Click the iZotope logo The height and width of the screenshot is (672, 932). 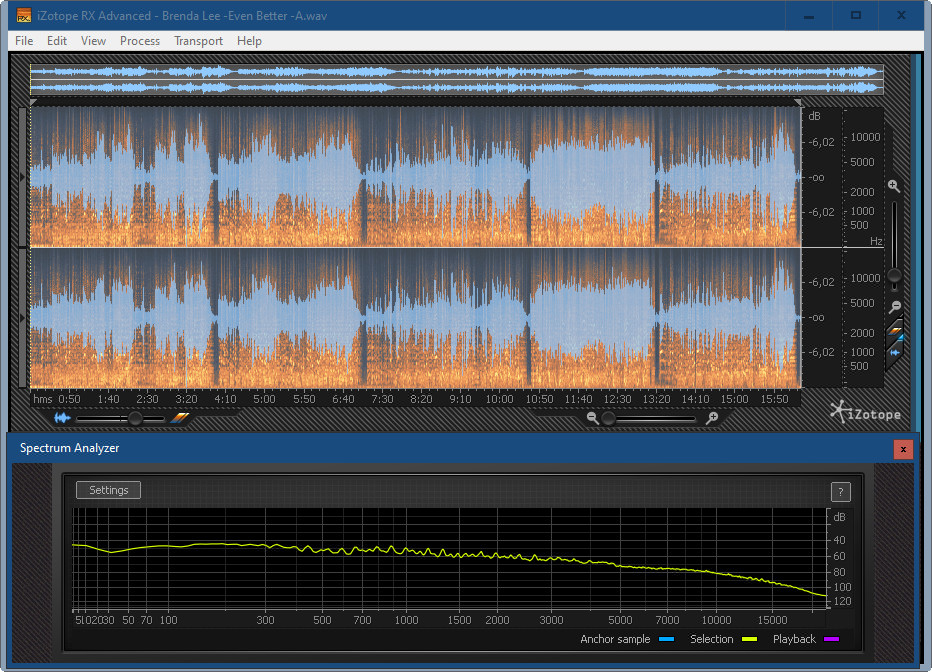click(x=865, y=412)
